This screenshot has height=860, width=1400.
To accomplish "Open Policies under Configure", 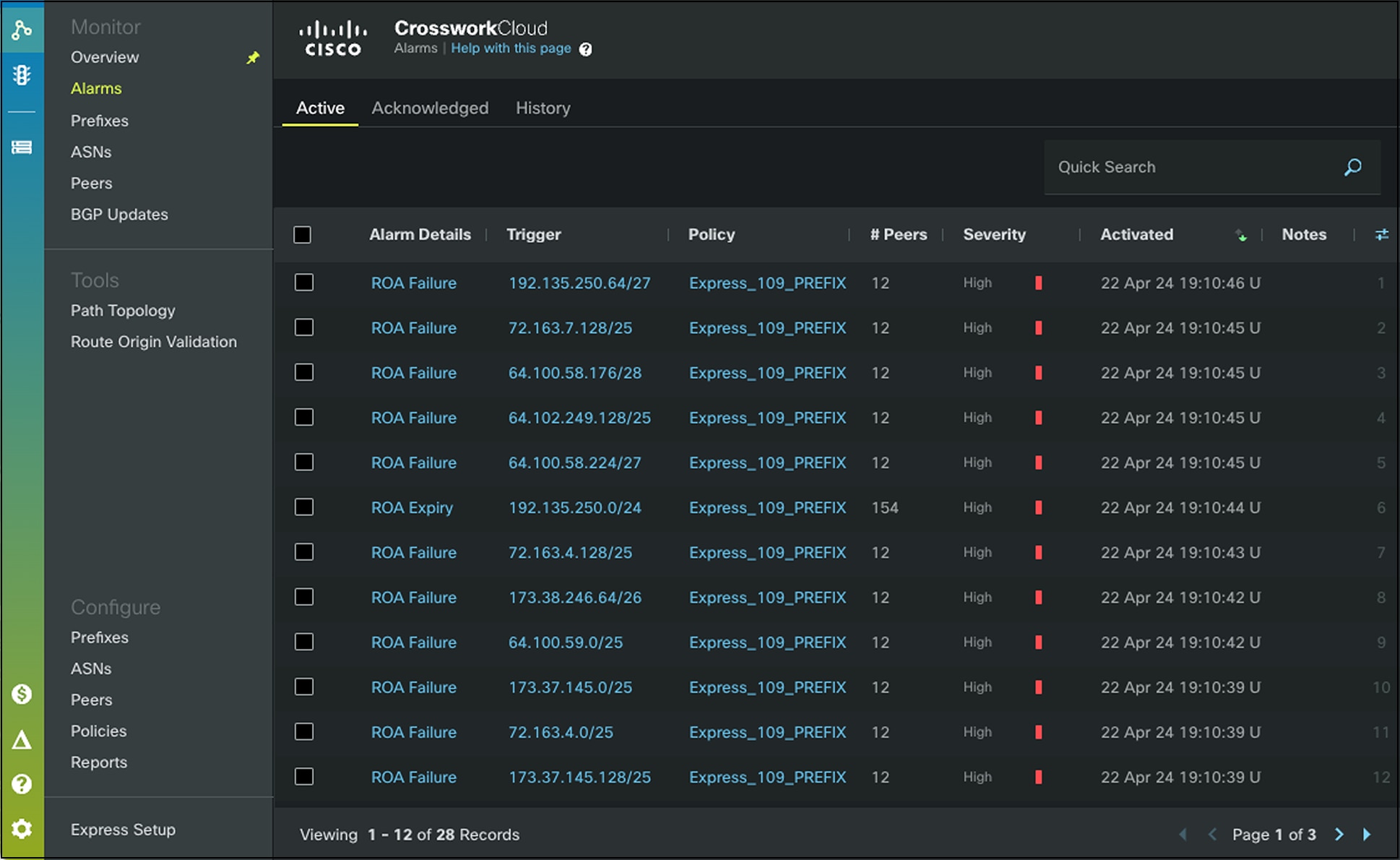I will coord(98,731).
